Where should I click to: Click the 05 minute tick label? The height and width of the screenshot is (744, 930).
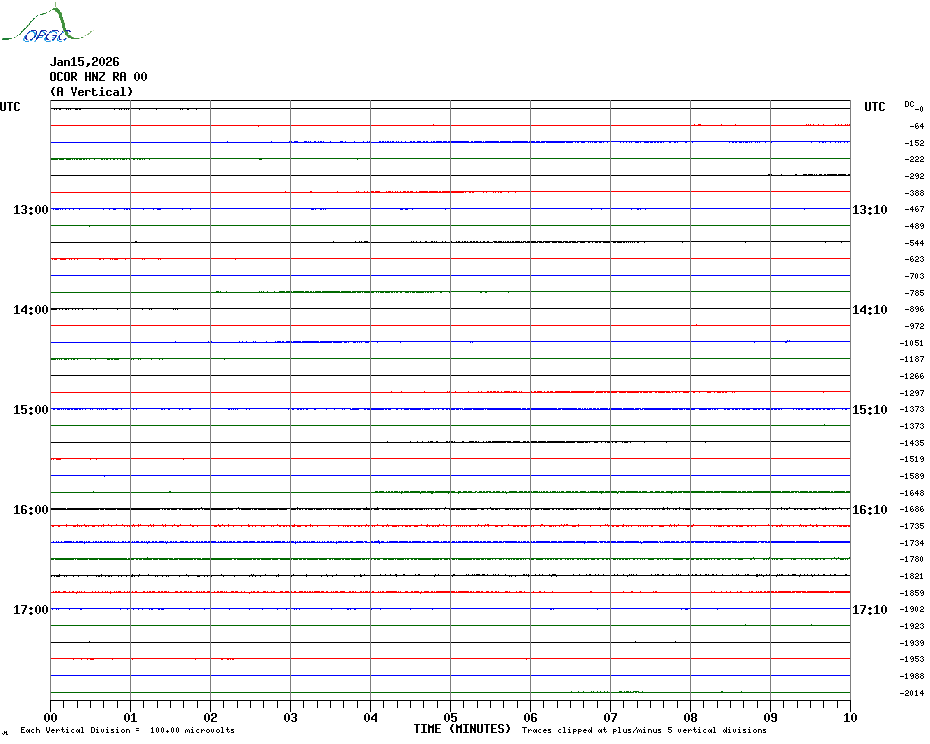450,717
